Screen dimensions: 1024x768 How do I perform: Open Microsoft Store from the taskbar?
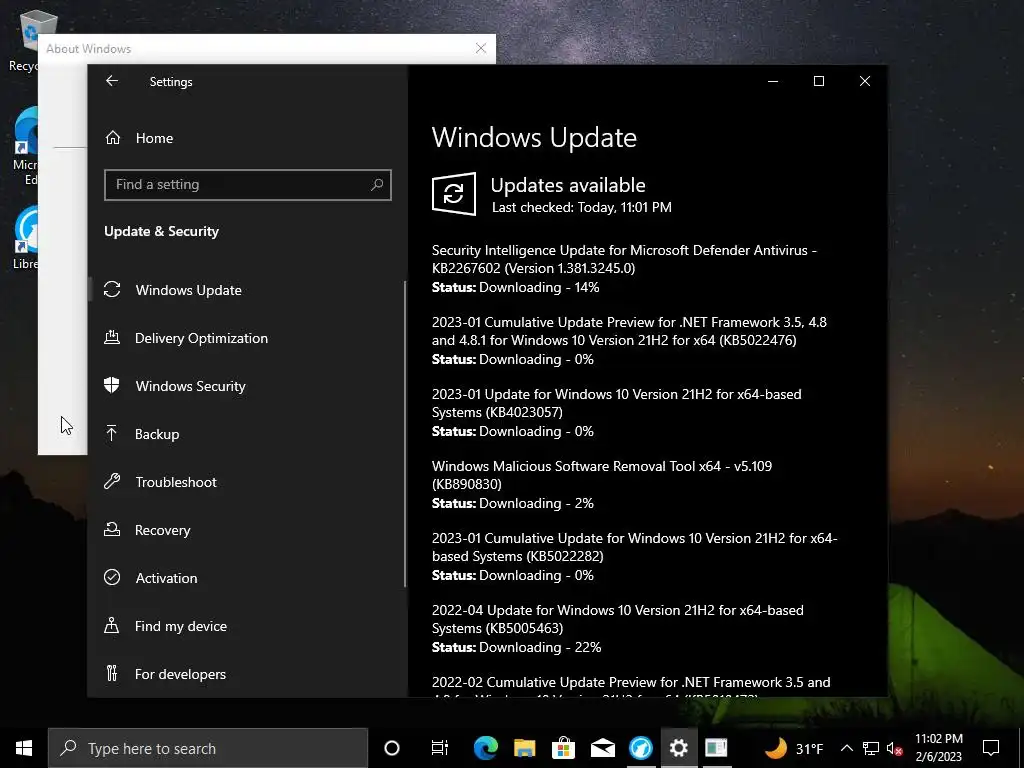(563, 748)
